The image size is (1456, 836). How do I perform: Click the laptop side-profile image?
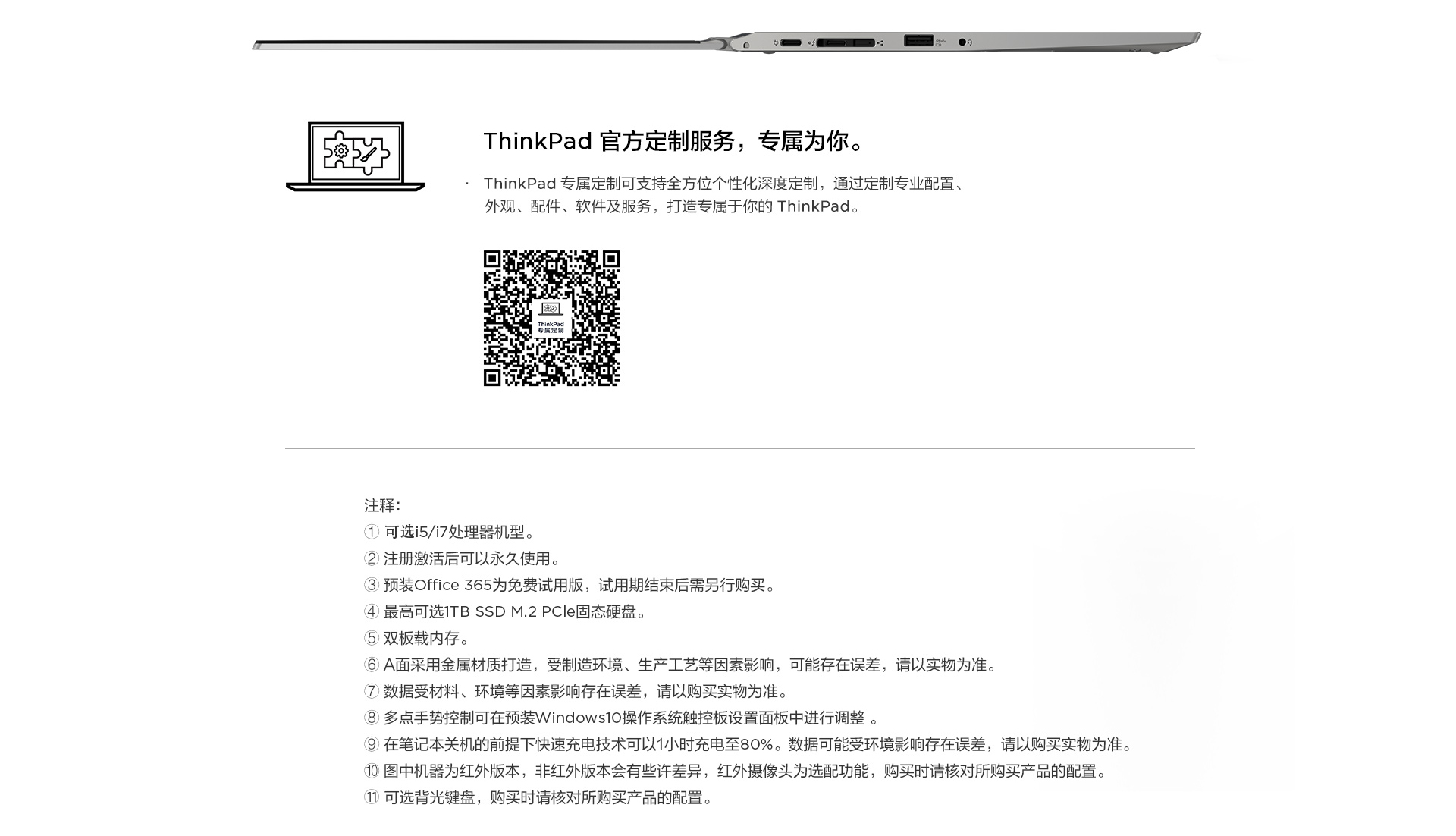coord(726,42)
